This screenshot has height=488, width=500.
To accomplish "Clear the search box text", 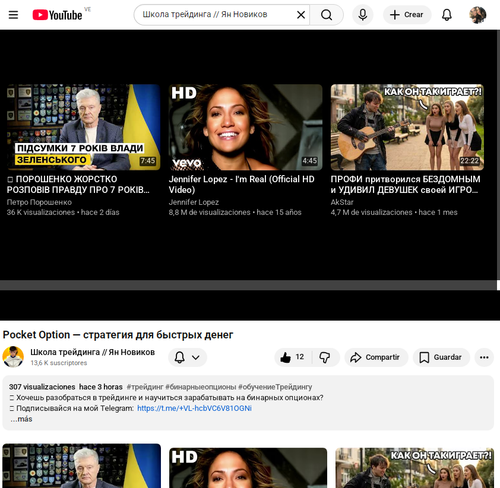I will (x=301, y=15).
